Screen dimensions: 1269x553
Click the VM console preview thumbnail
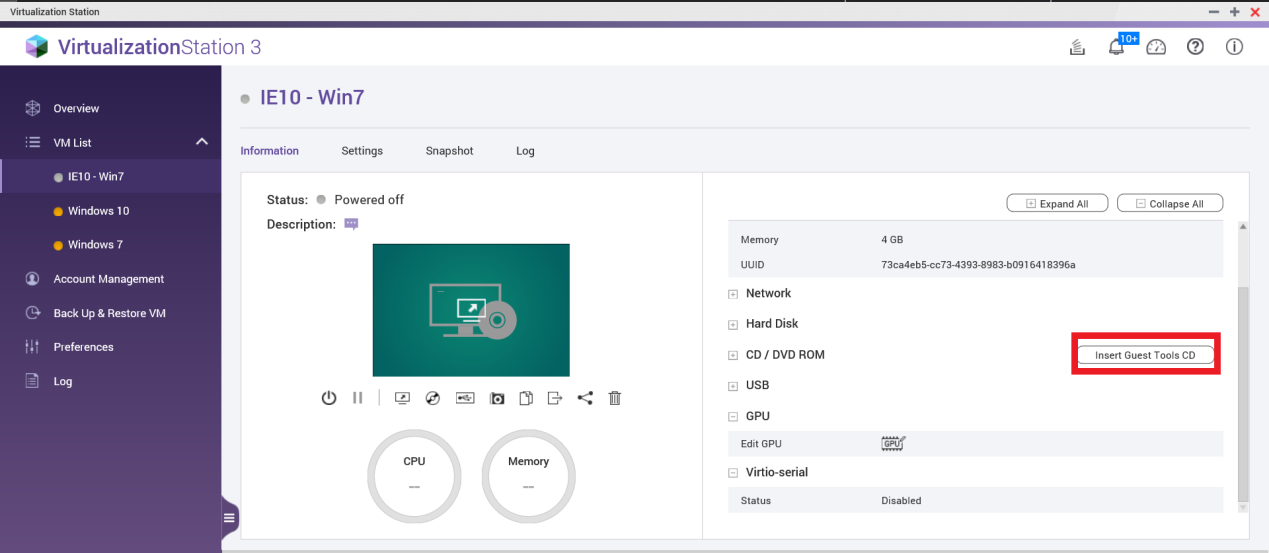coord(471,310)
